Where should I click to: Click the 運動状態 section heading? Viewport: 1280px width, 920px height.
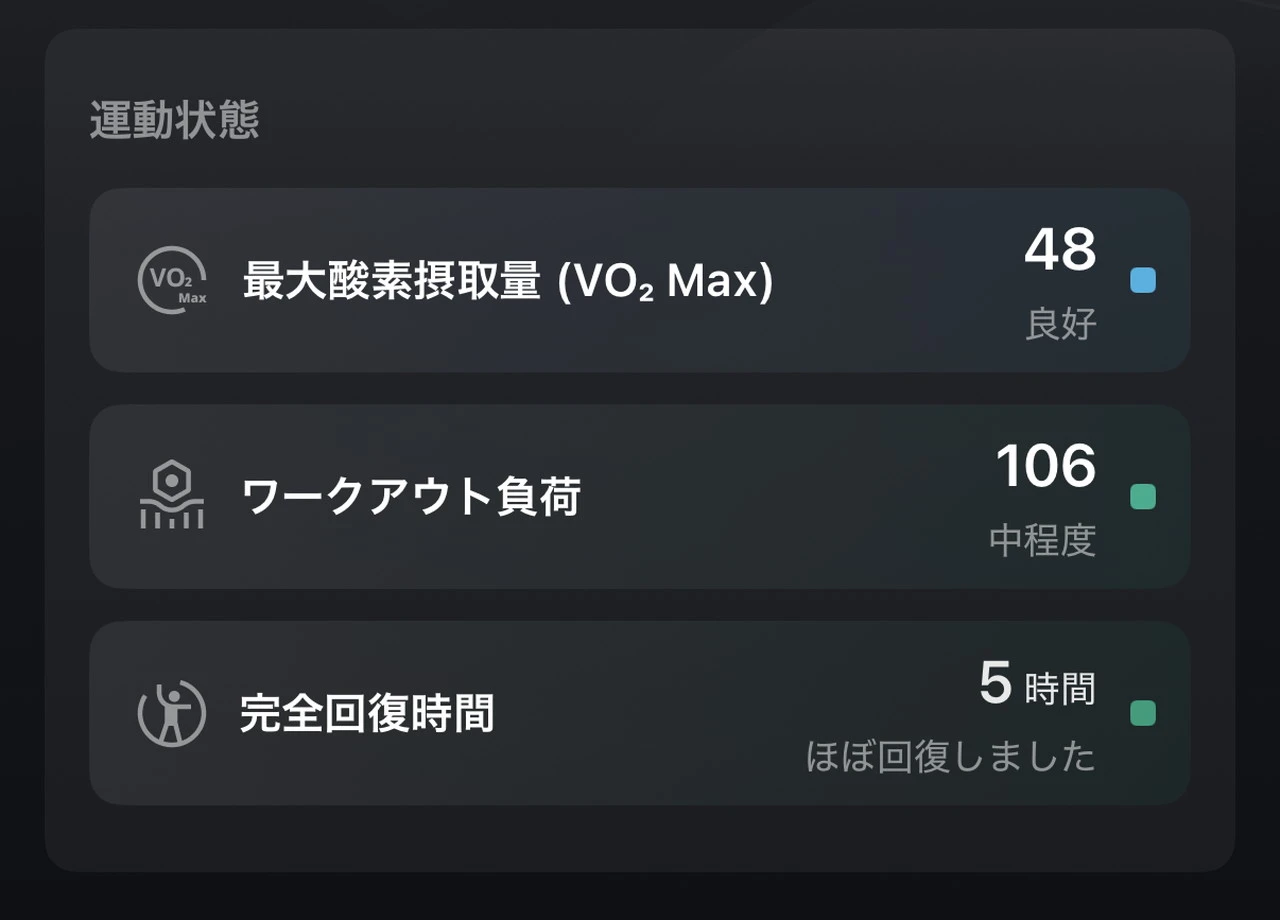[x=175, y=121]
